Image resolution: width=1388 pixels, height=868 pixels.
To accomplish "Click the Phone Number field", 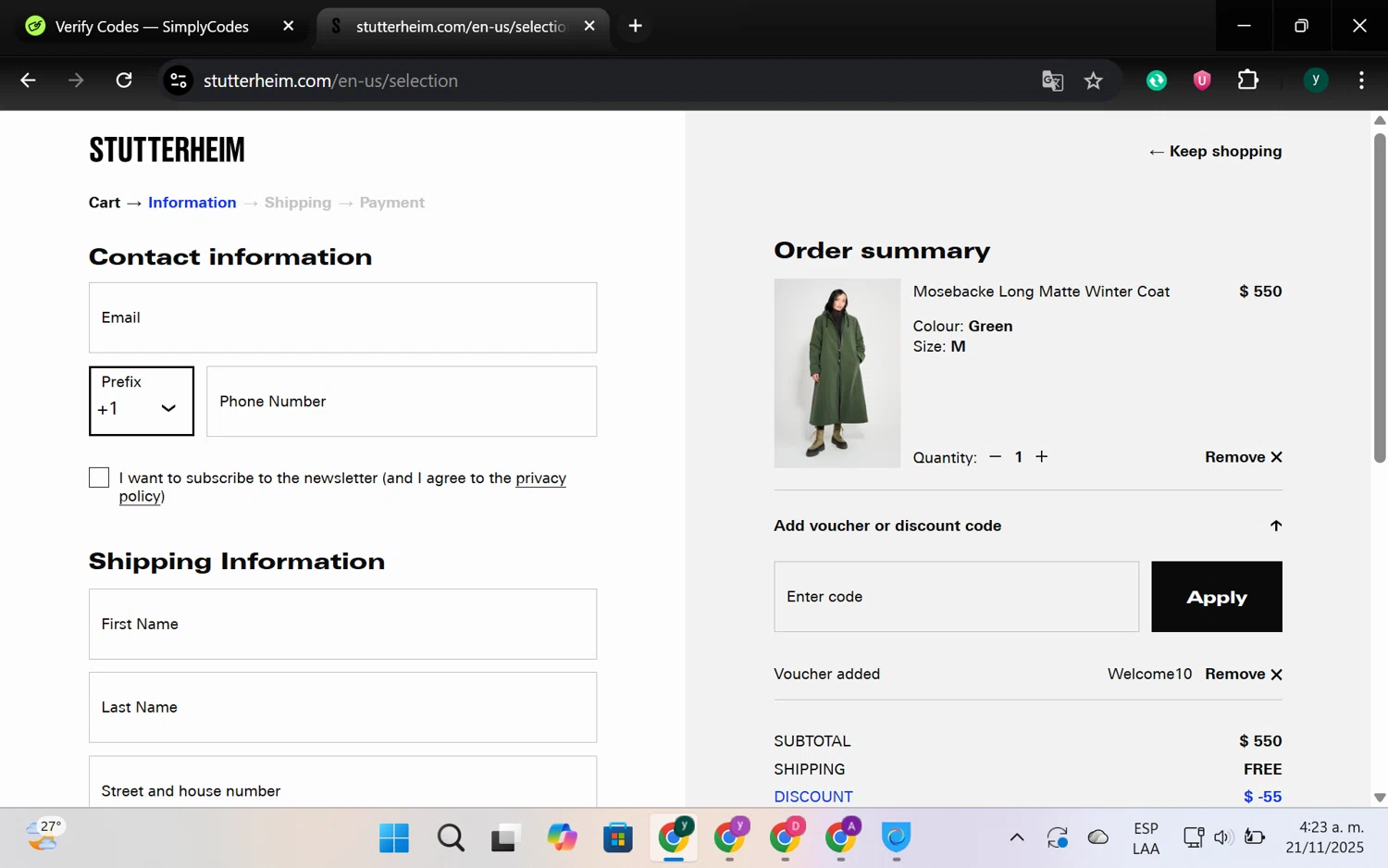I will point(402,401).
